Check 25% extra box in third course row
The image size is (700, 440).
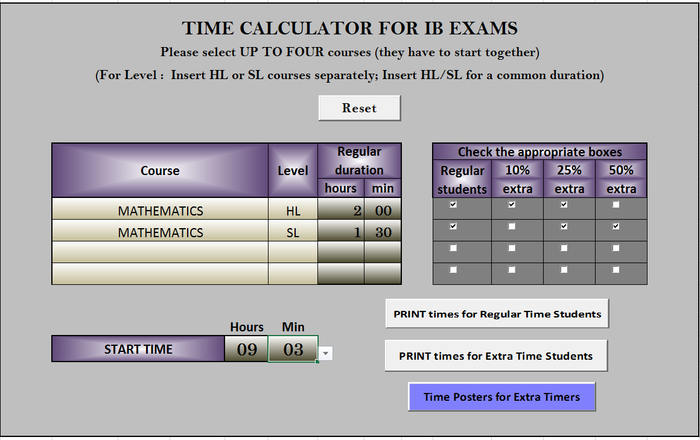(x=564, y=248)
